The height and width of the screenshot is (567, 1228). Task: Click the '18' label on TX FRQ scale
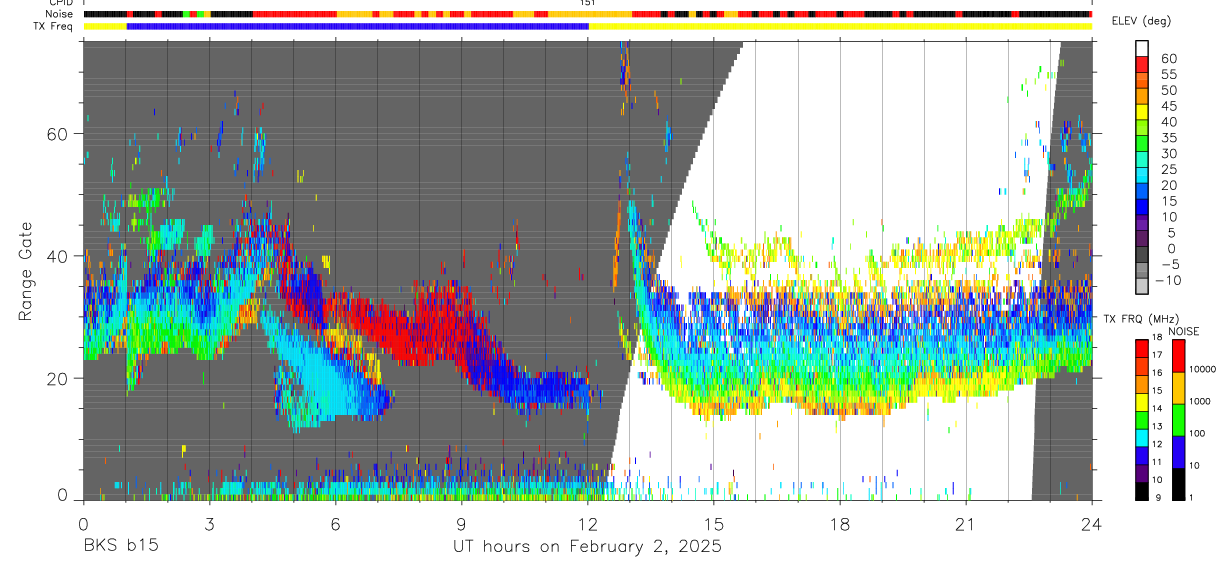click(x=1157, y=338)
